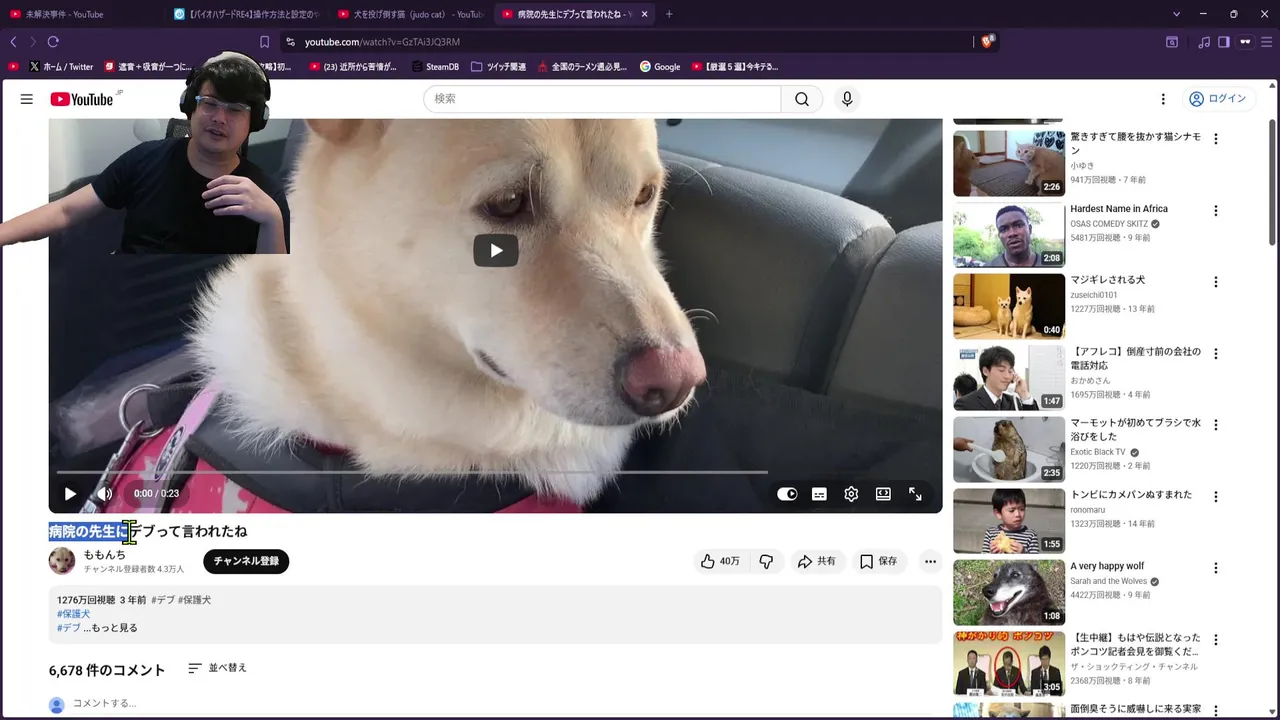Save the video with the 保存 button
Image resolution: width=1280 pixels, height=720 pixels.
pos(879,561)
